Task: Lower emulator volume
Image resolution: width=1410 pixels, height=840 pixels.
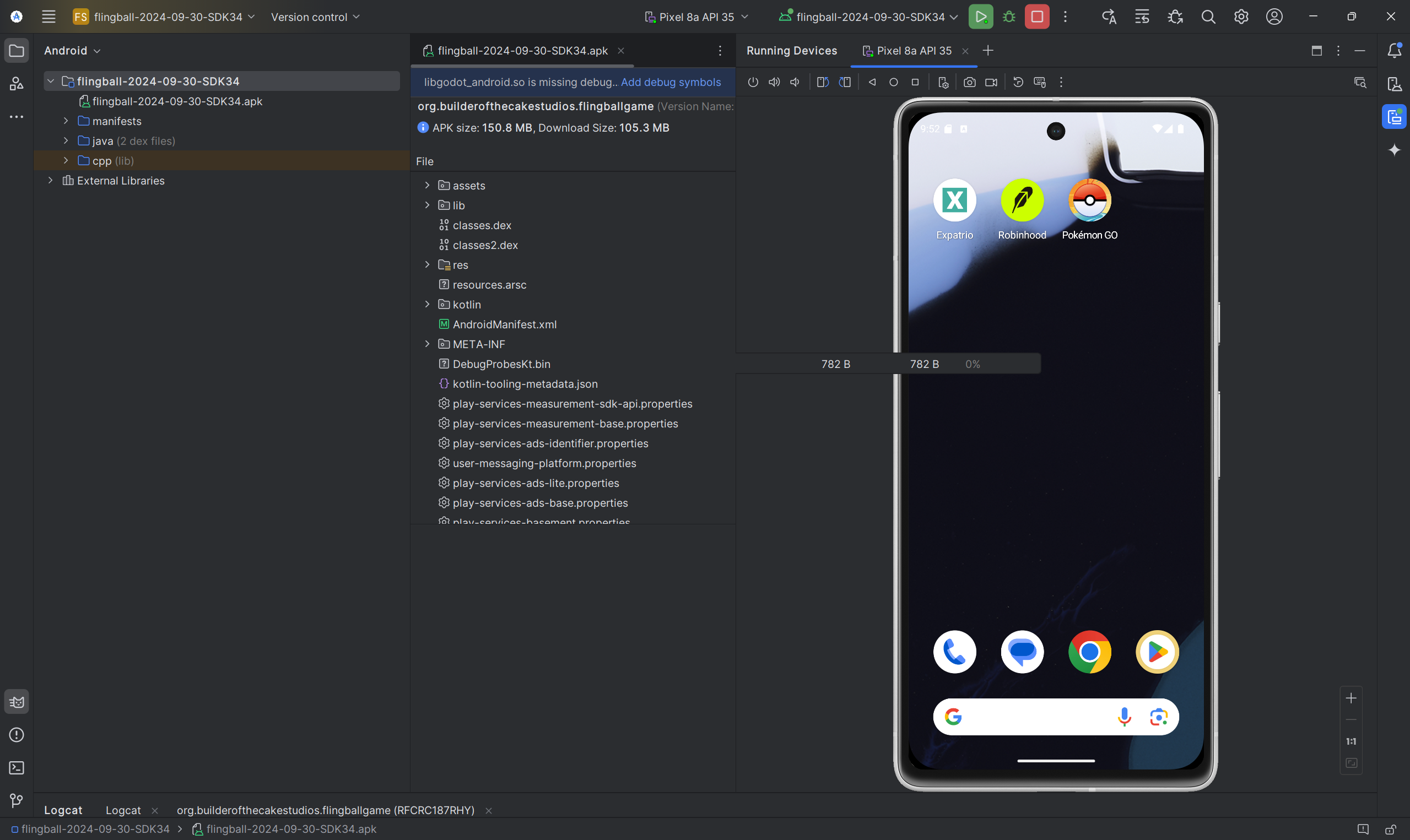Action: click(795, 83)
